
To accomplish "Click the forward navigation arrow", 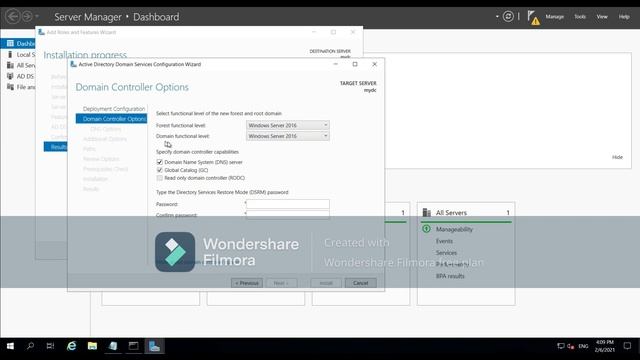I will point(27,16).
